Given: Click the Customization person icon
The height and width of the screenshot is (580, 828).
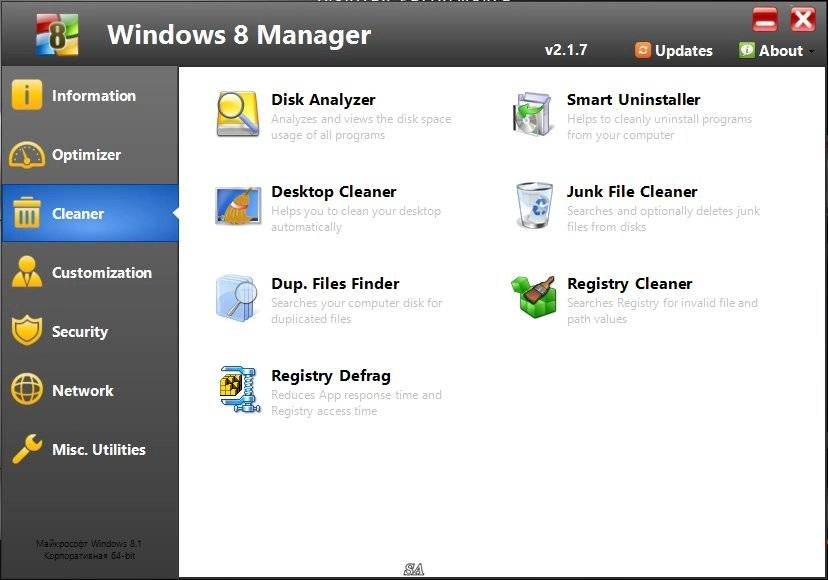Looking at the screenshot, I should [x=26, y=272].
